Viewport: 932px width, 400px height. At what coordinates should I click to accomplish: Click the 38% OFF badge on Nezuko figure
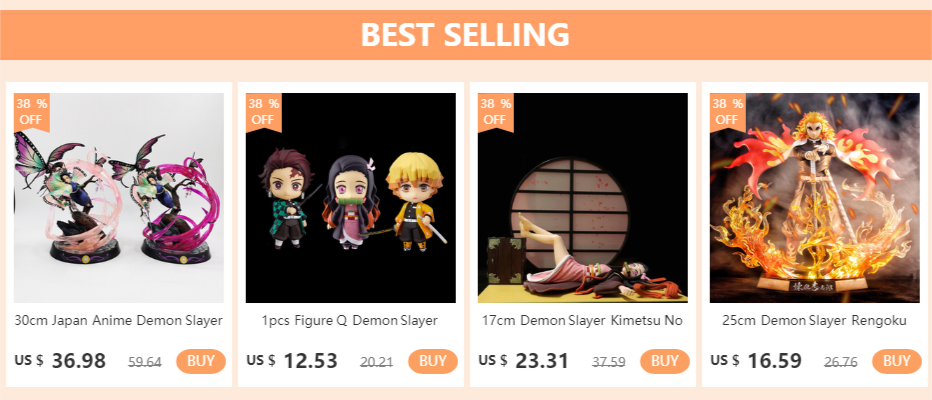click(x=495, y=111)
